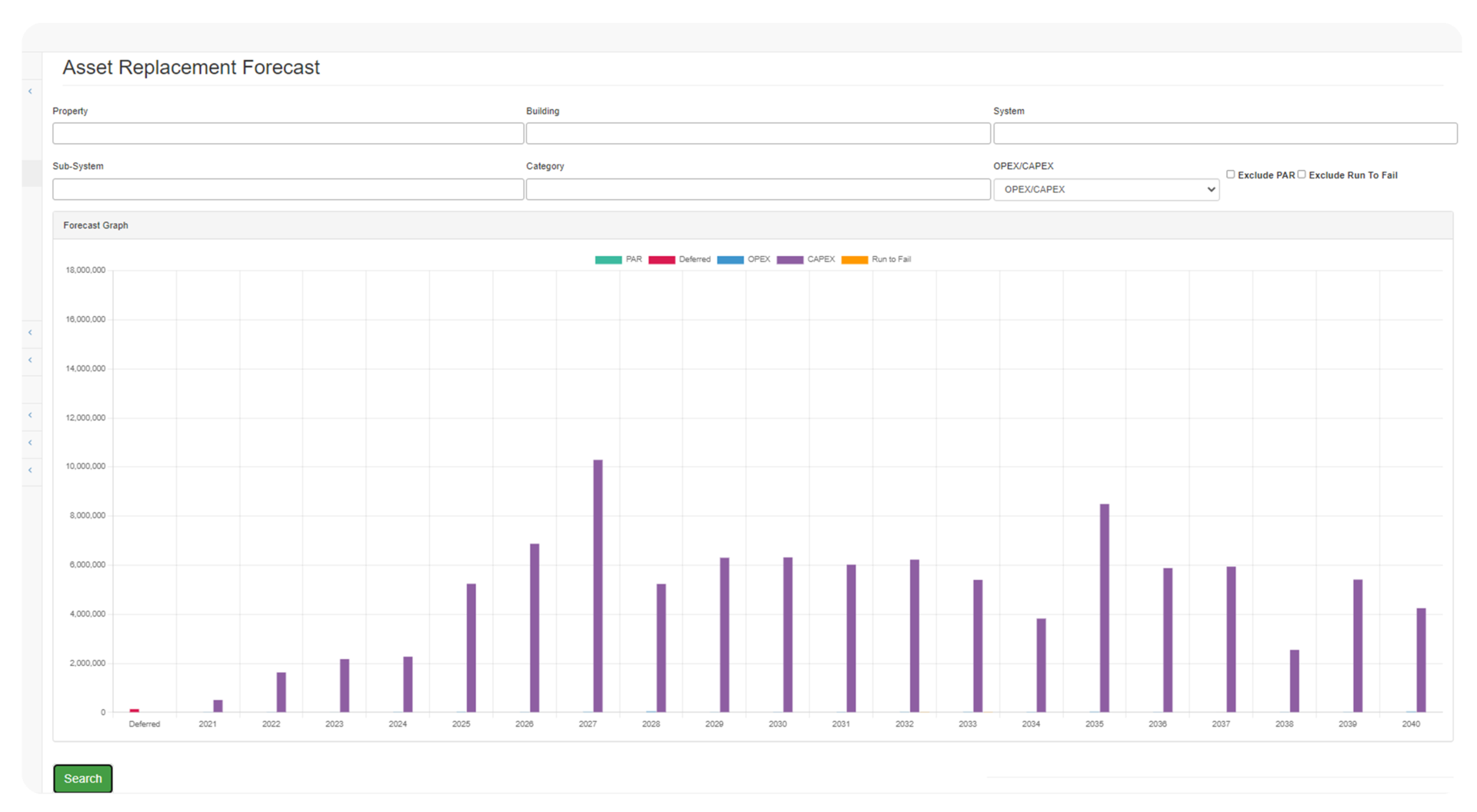Click the 2027 CAPEX bar
1477x812 pixels.
[598, 586]
